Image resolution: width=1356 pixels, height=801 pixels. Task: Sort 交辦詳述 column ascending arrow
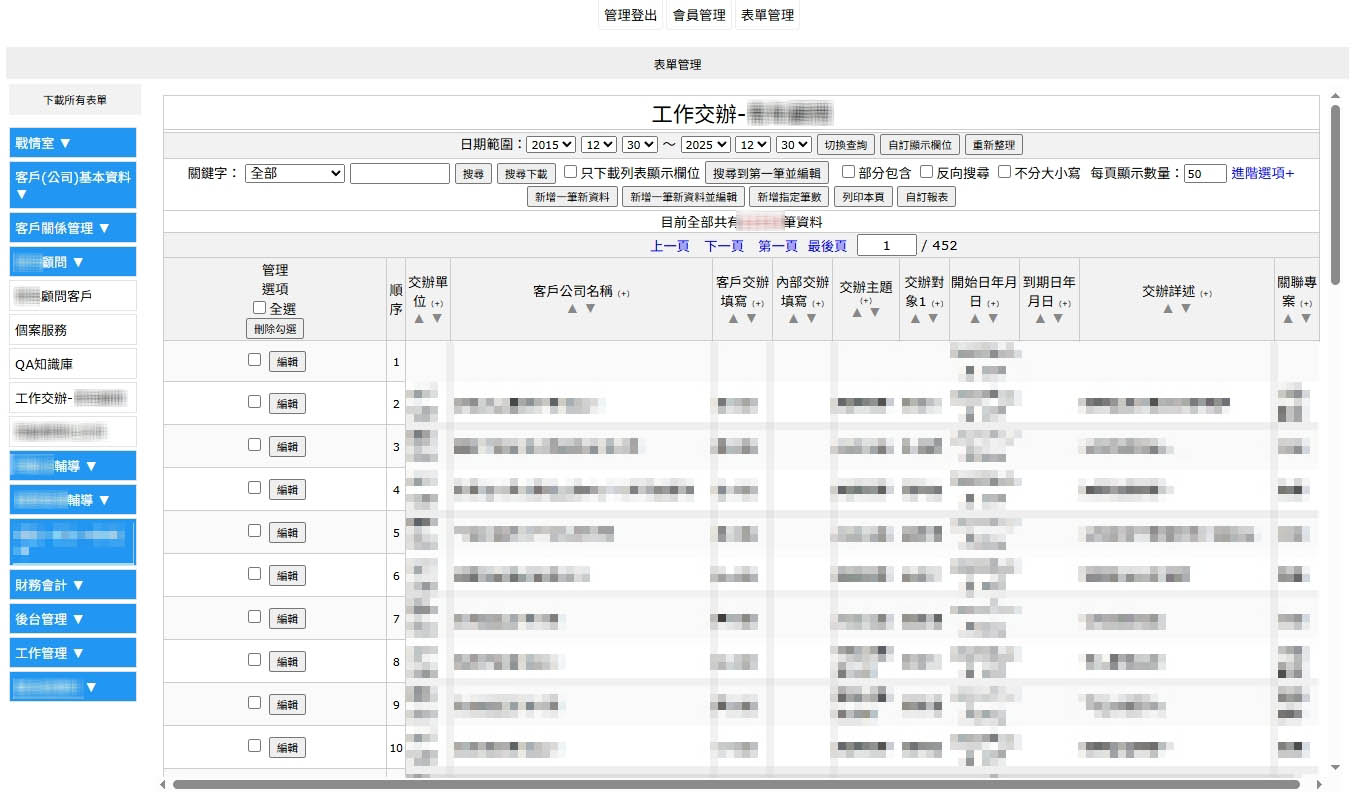(1167, 309)
